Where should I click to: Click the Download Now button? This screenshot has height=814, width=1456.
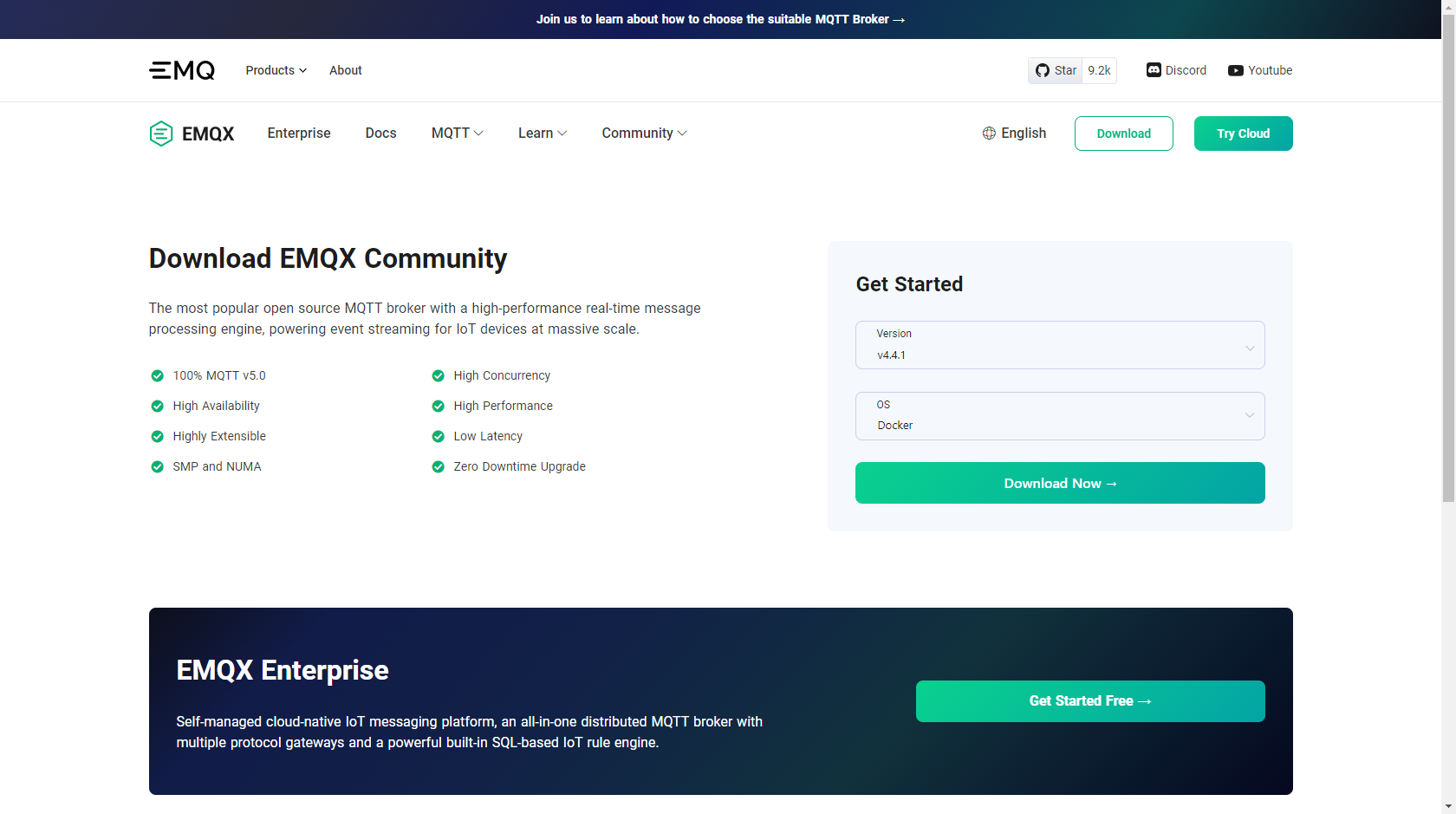click(1059, 483)
